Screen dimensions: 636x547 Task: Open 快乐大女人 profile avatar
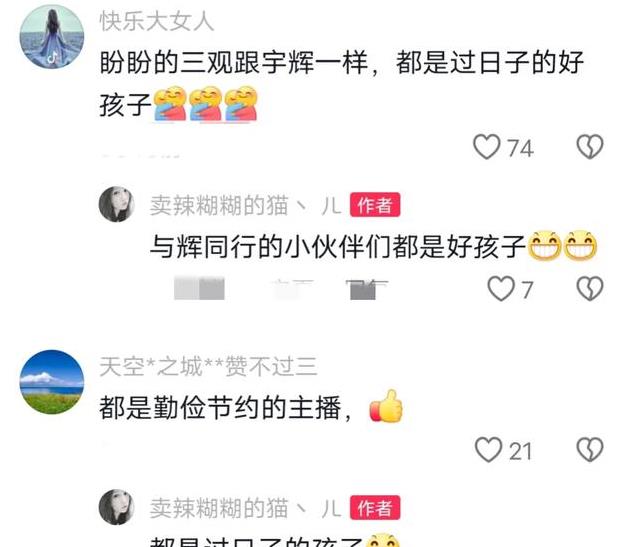point(52,37)
